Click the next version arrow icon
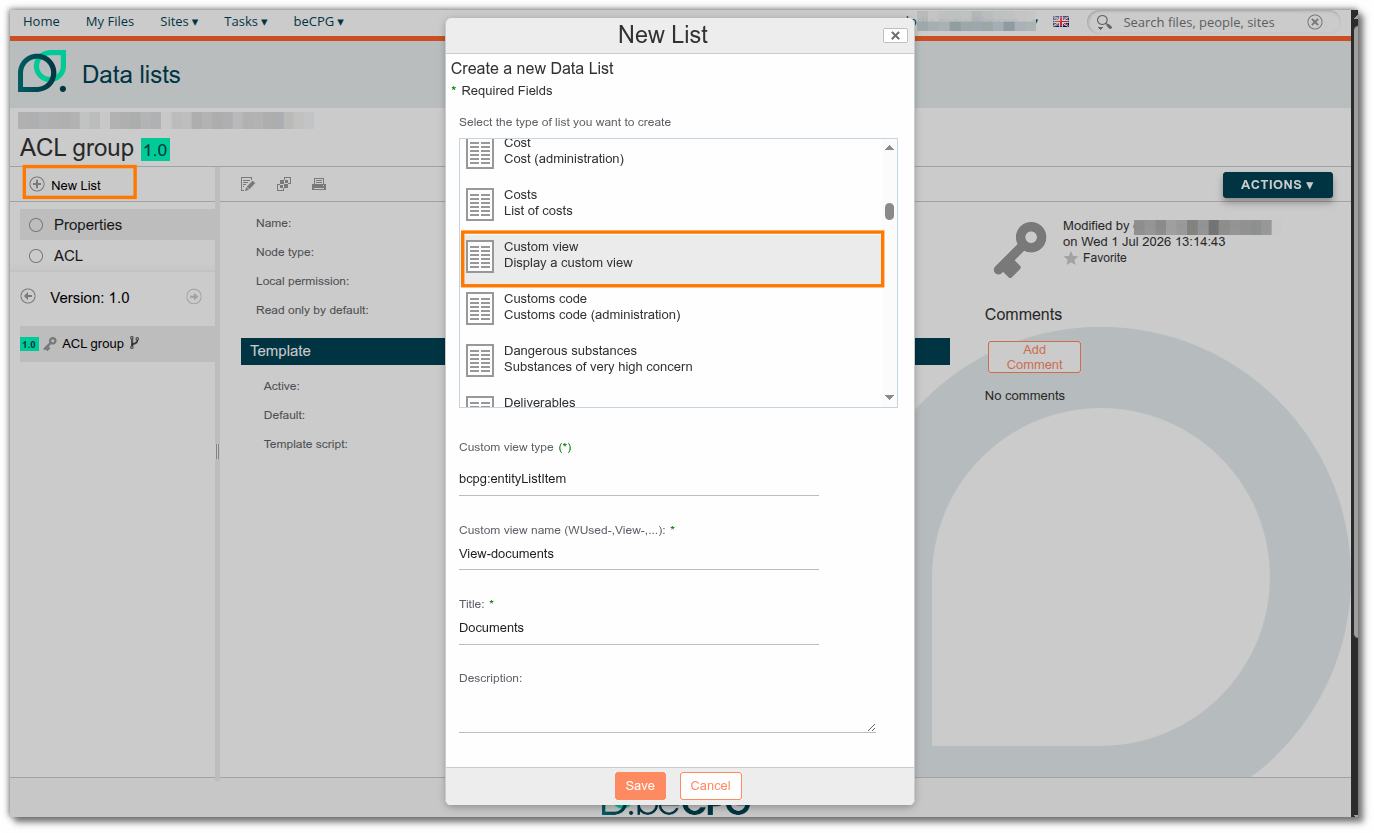1374x833 pixels. [194, 297]
